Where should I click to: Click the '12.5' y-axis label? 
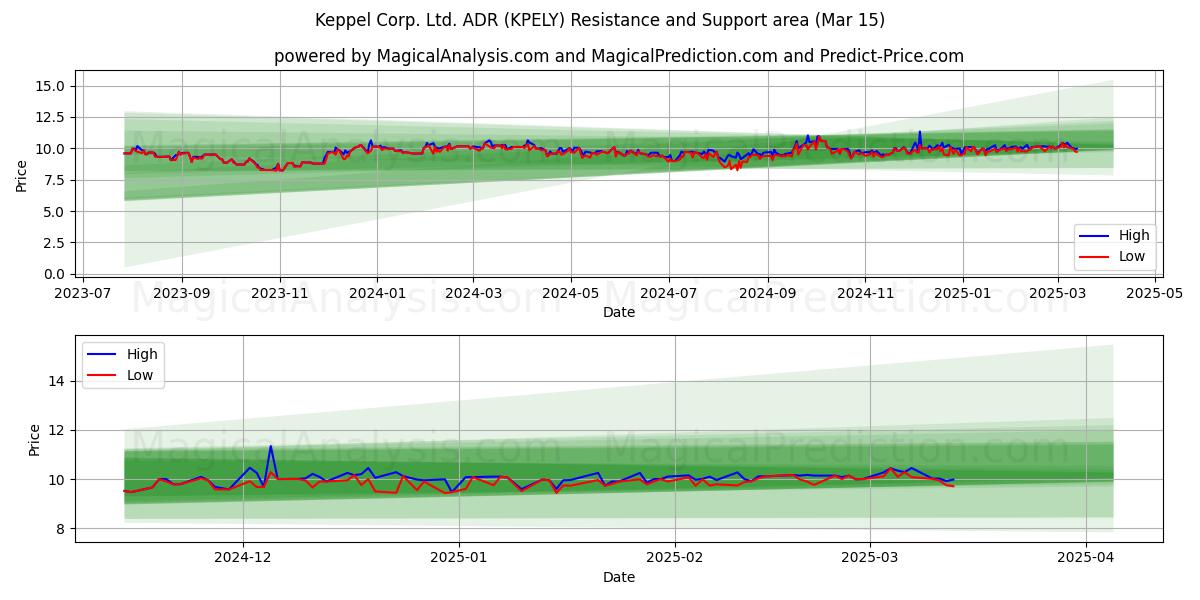pos(52,118)
